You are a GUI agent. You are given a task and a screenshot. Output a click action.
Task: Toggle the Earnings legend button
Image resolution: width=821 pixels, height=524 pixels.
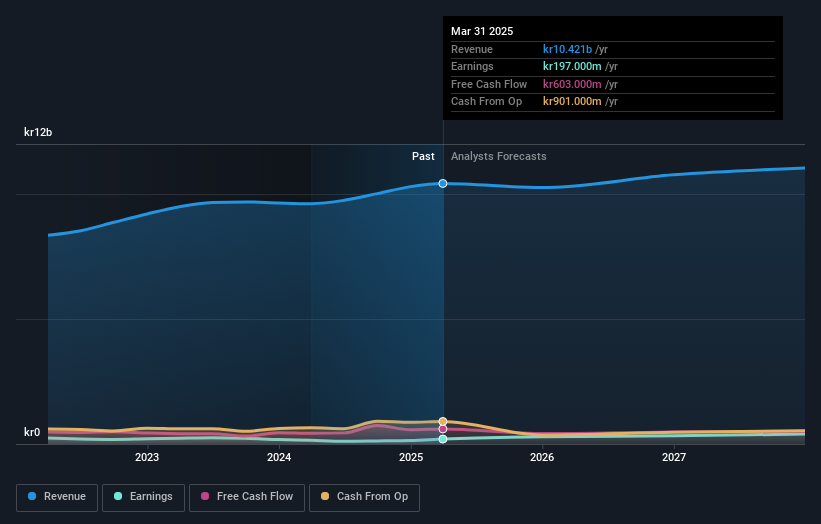pos(143,497)
